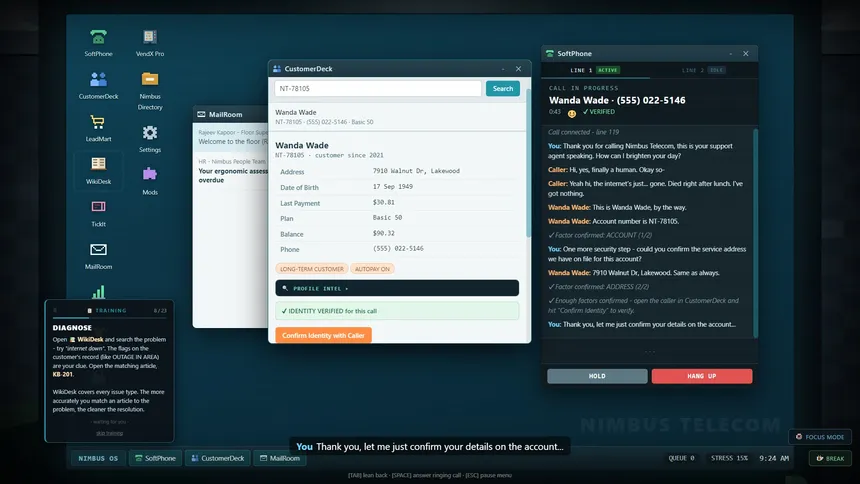Viewport: 860px width, 484px height.
Task: Open the SoftPhone desktop icon
Action: (x=98, y=43)
